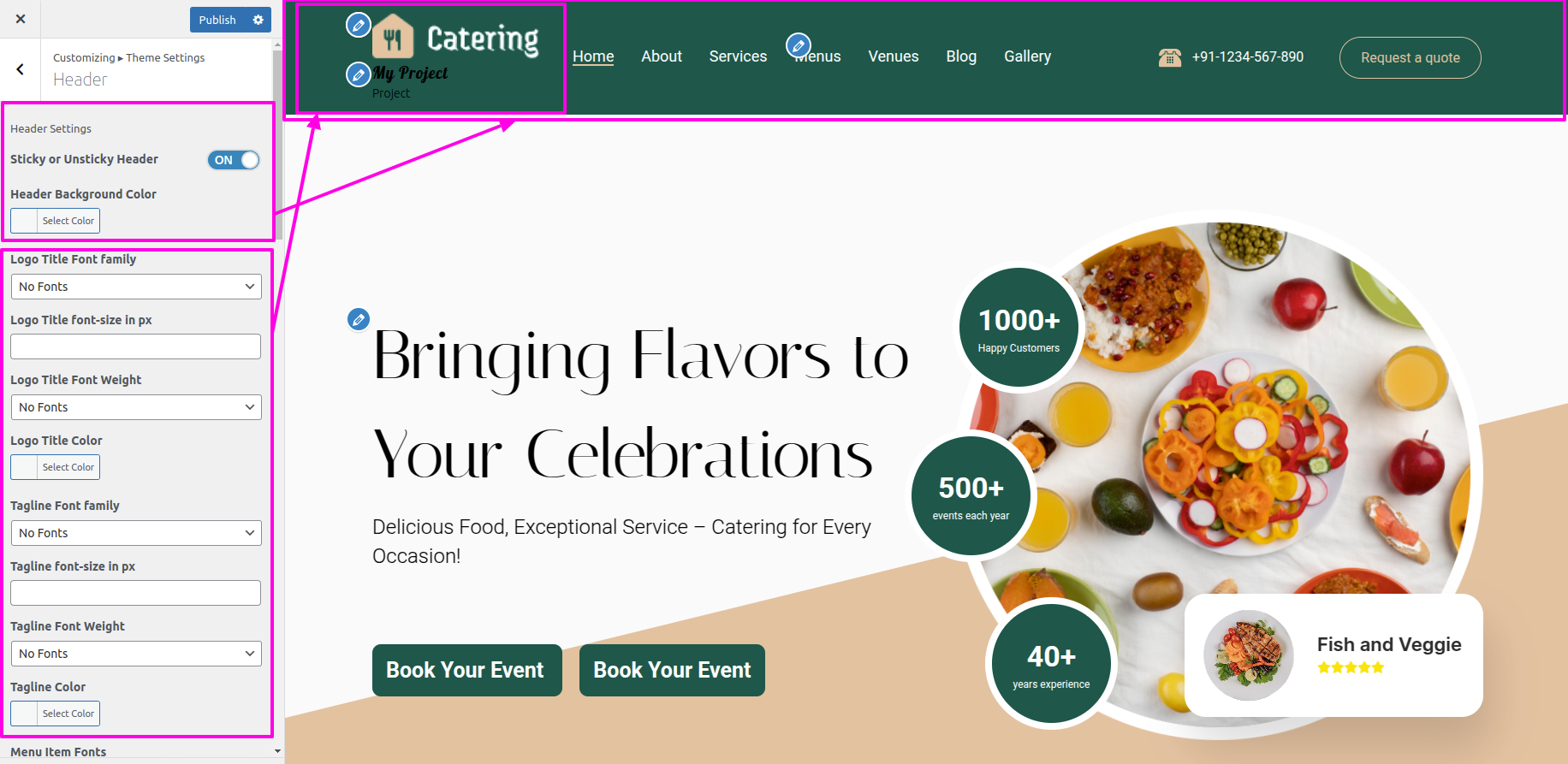Click the edit pencil above Bringing Flavors heading

point(359,319)
